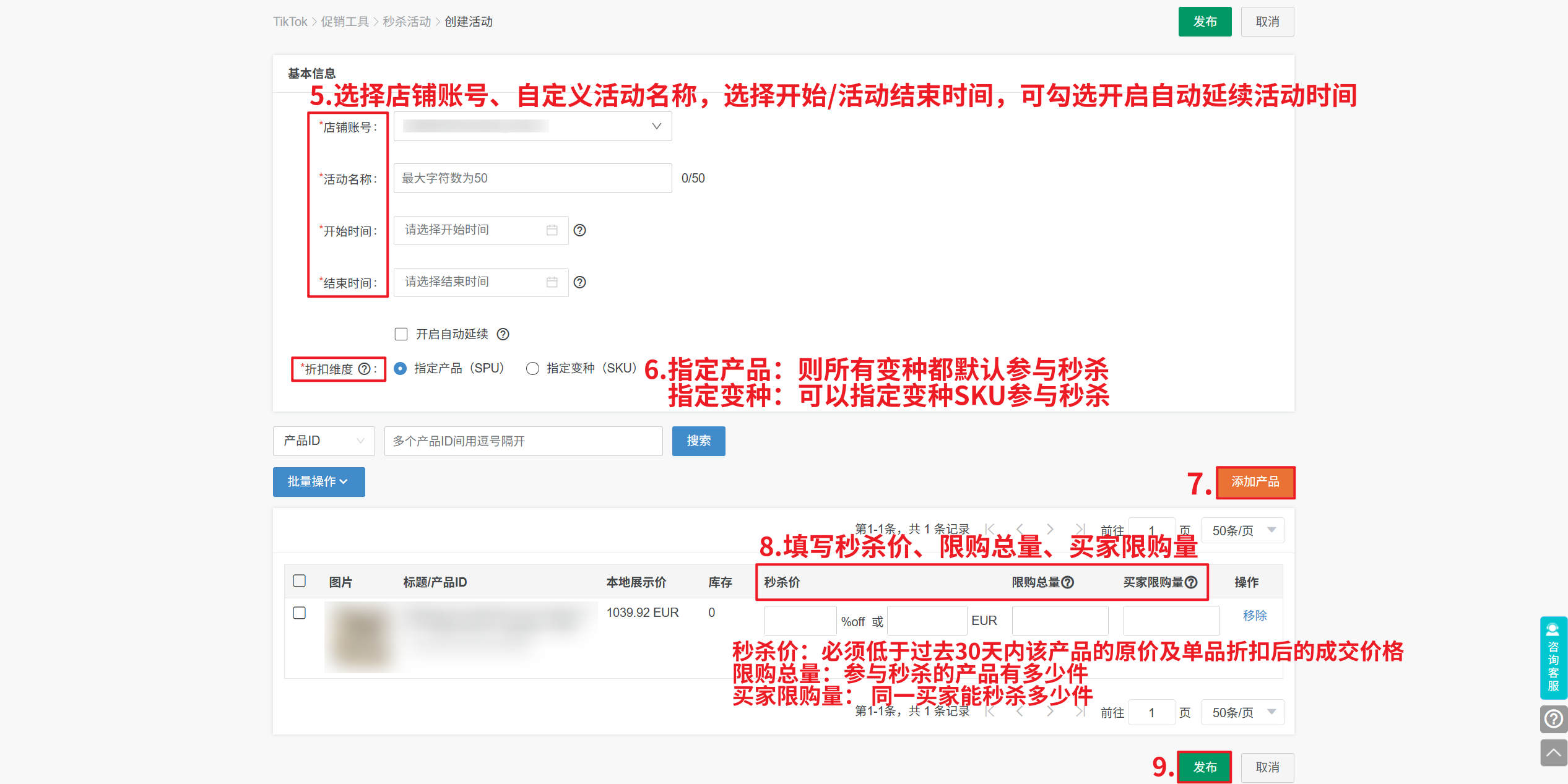Click calendar icon in start time field
The height and width of the screenshot is (784, 1568).
[552, 230]
